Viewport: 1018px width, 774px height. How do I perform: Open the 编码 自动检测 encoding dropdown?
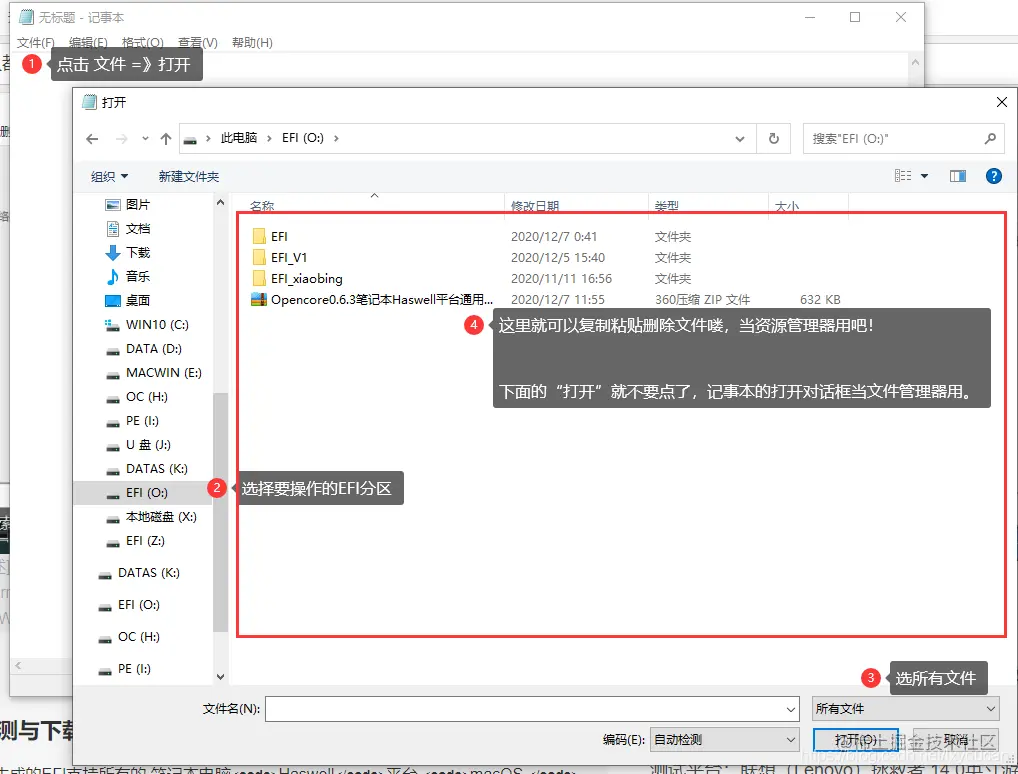[725, 740]
